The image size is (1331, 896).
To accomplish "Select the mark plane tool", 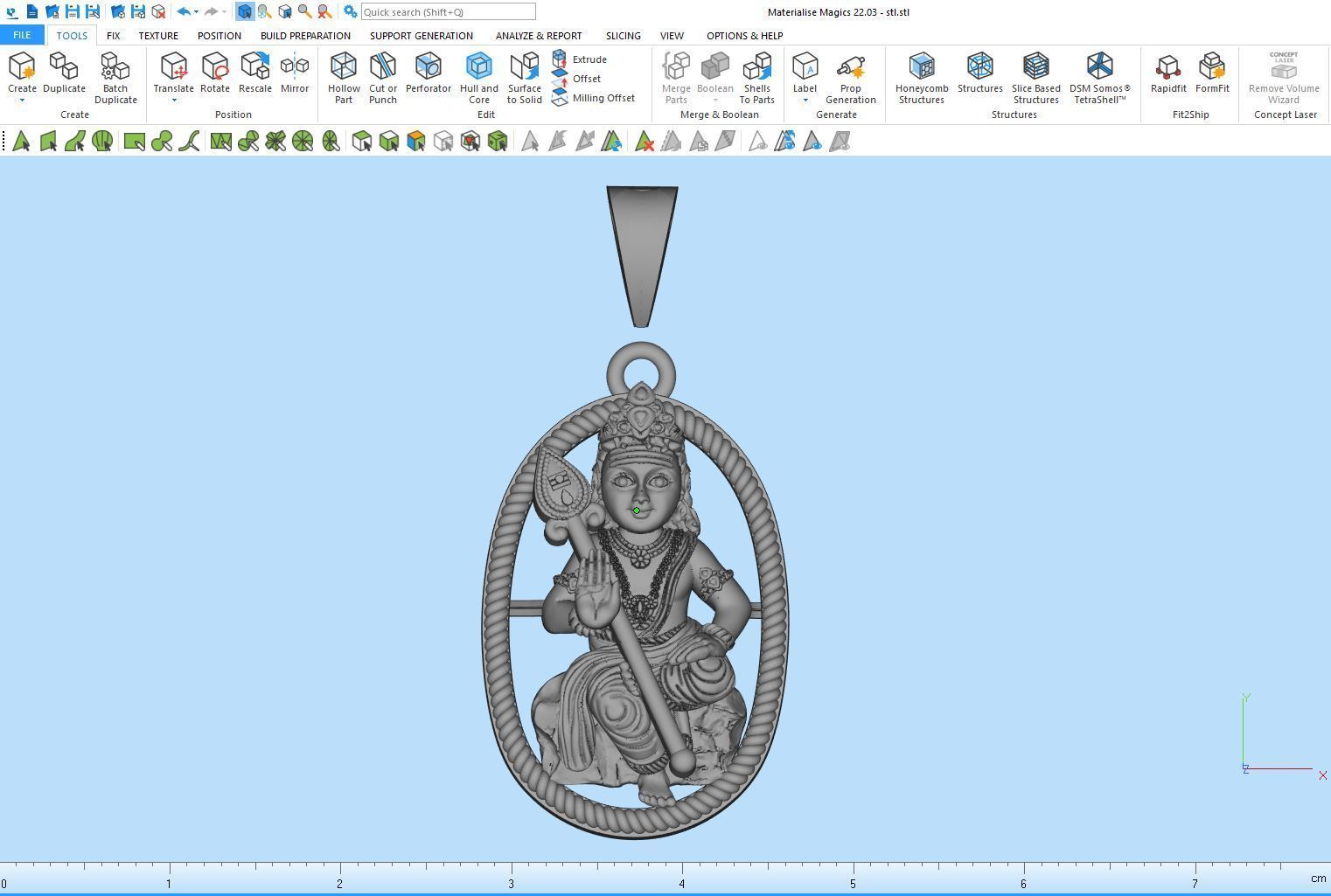I will click(48, 142).
